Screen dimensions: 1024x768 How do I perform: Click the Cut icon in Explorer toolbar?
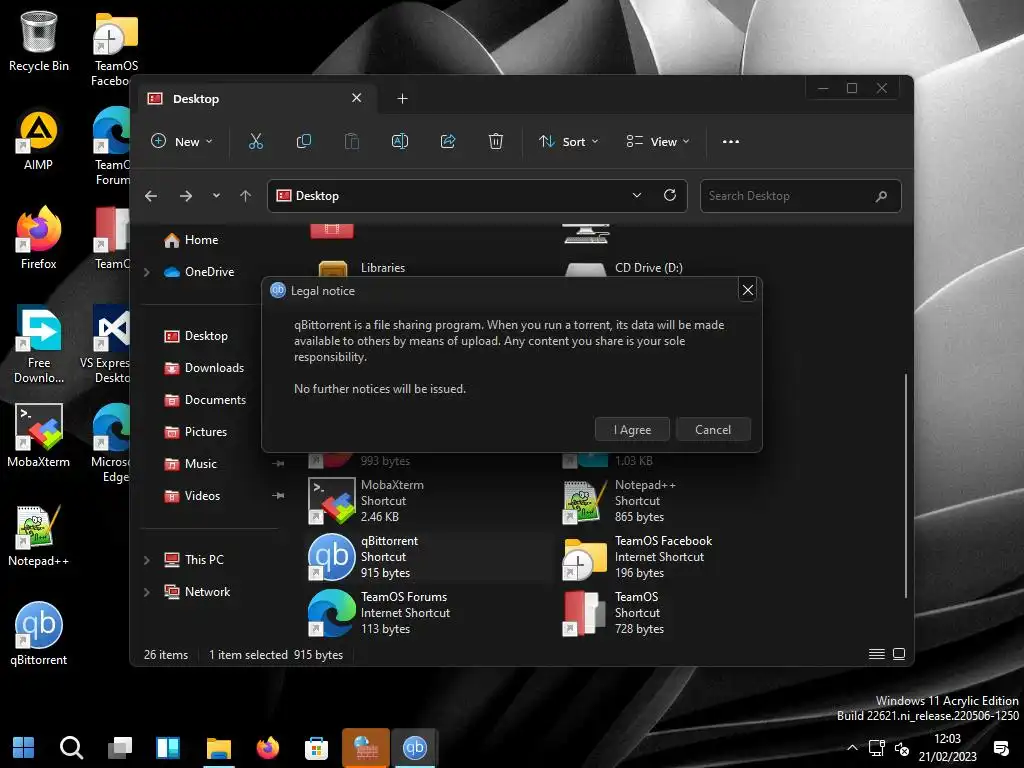256,142
